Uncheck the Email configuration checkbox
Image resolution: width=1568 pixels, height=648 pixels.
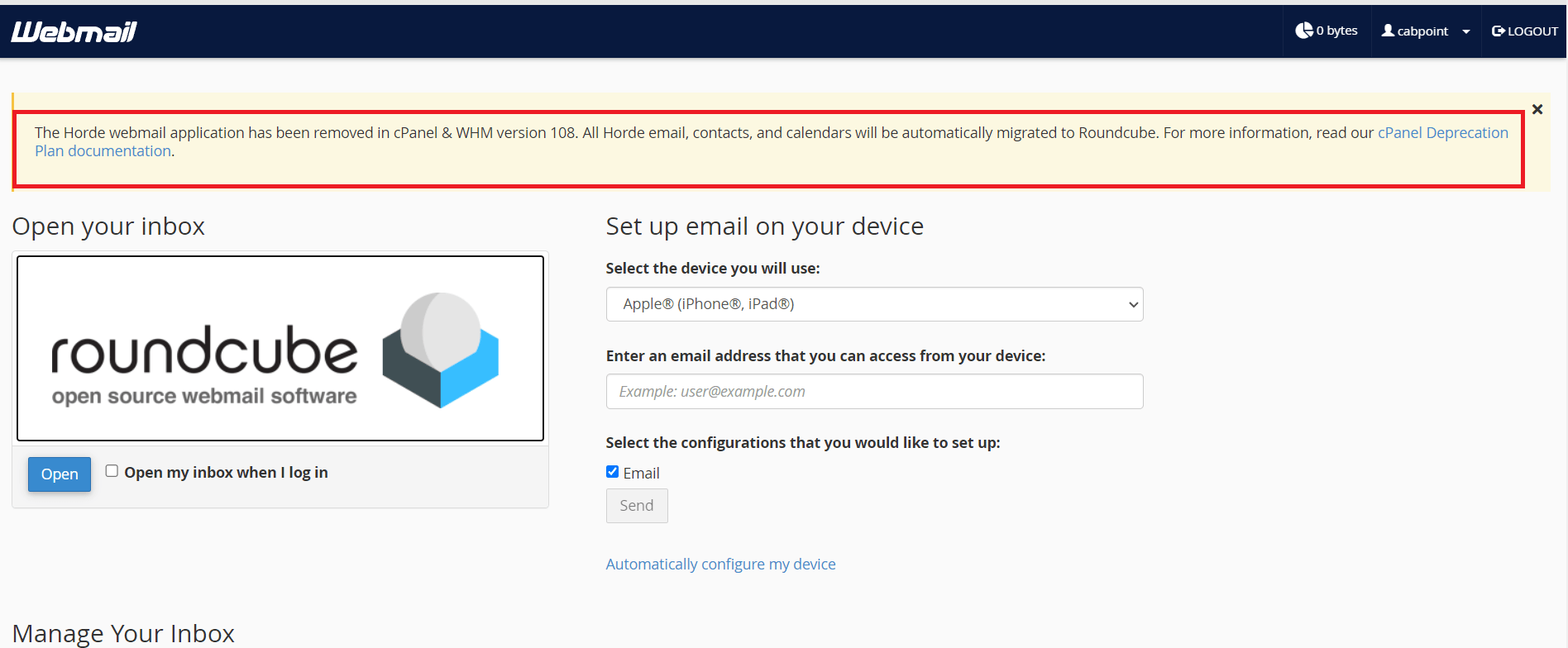click(x=612, y=472)
